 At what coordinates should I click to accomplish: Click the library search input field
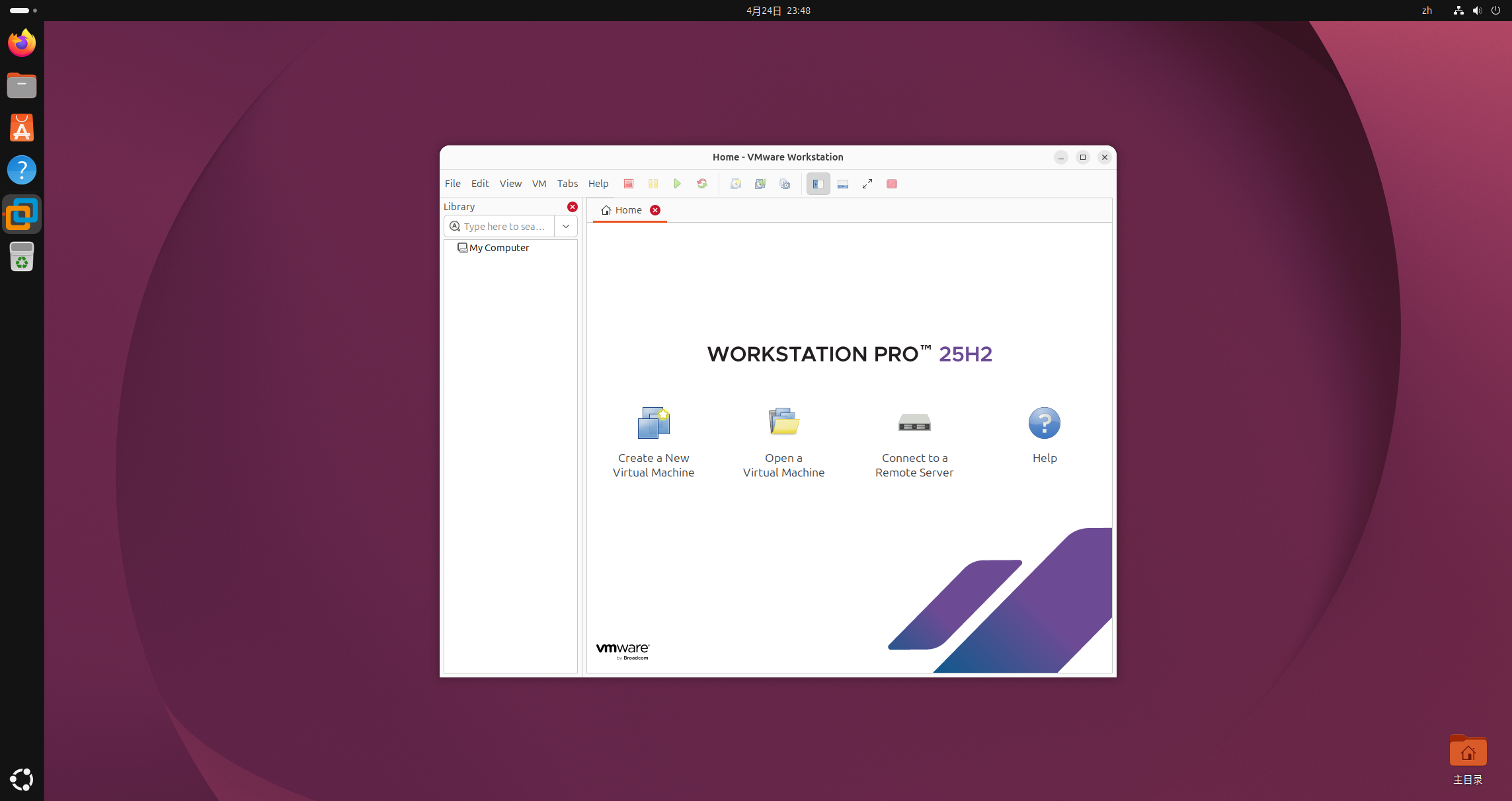pos(504,226)
